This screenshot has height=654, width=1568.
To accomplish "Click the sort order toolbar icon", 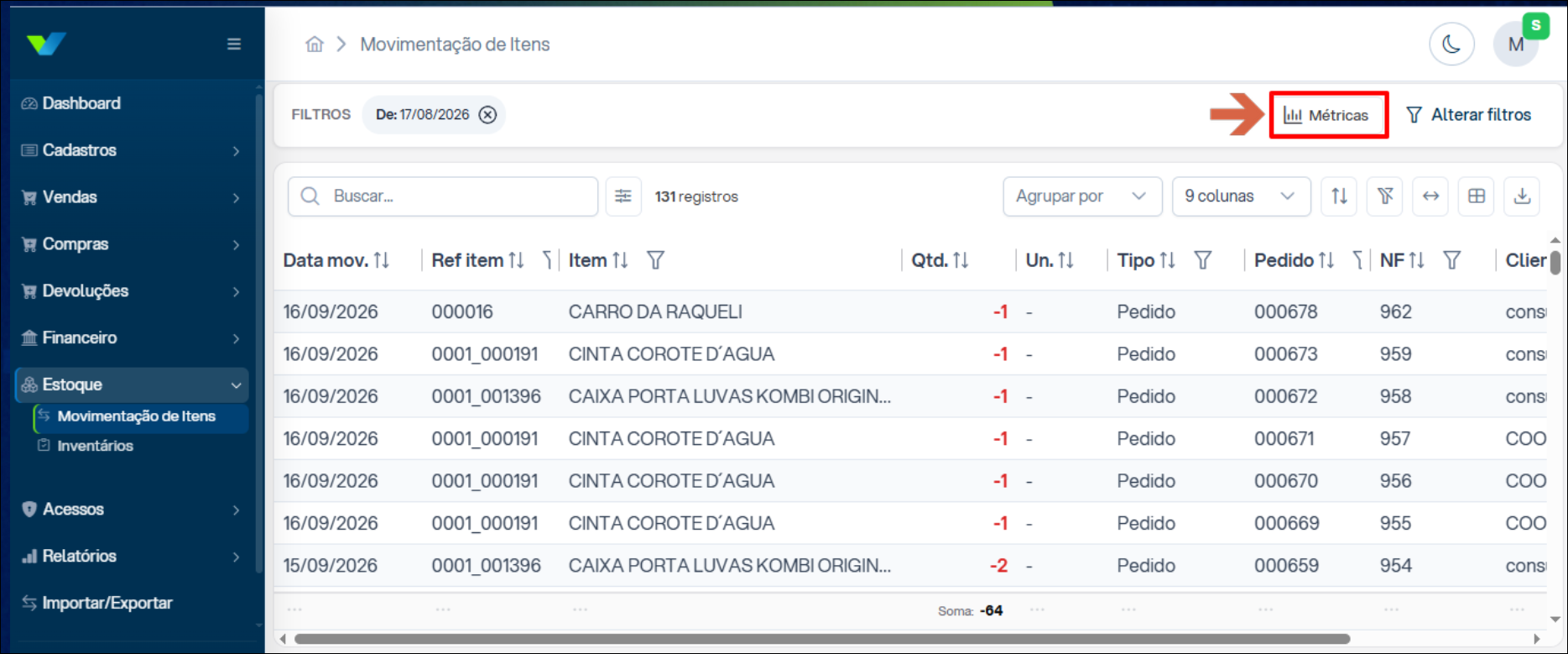I will [x=1339, y=196].
